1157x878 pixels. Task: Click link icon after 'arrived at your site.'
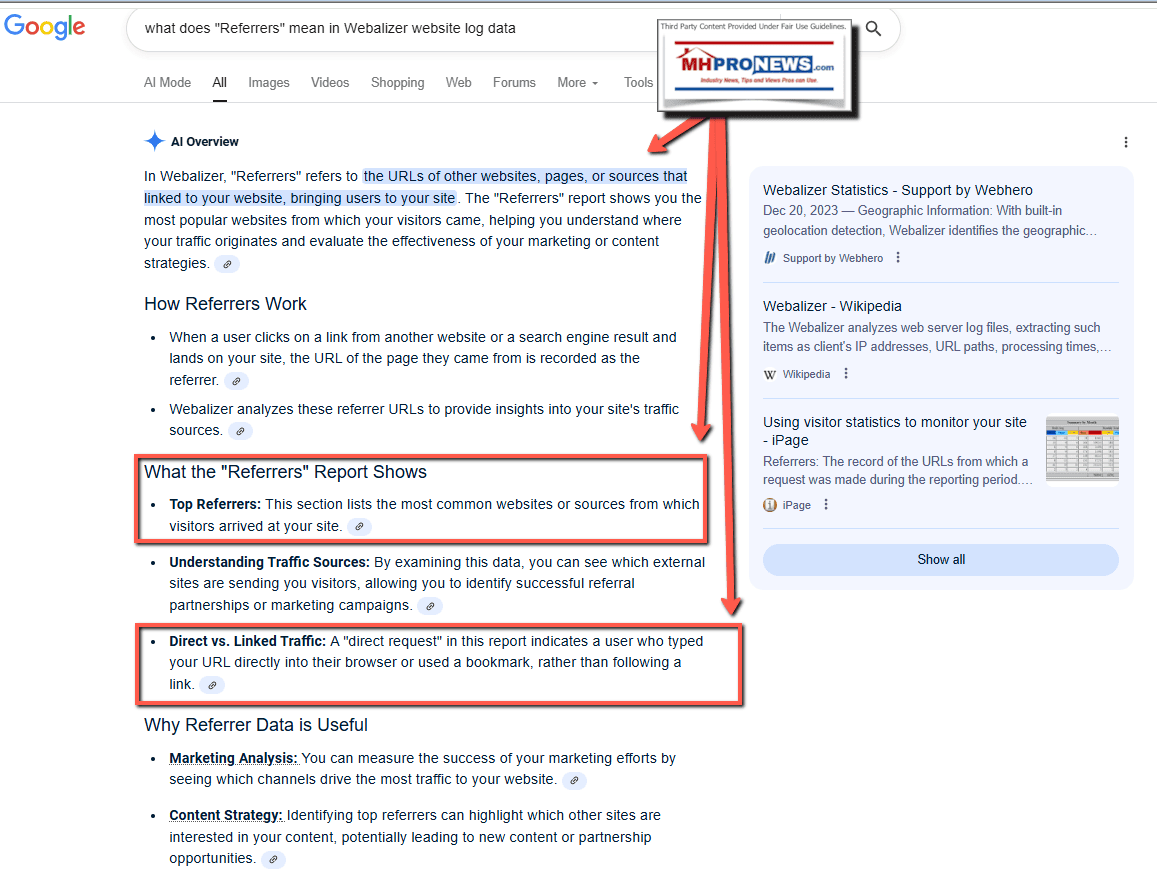tap(359, 527)
